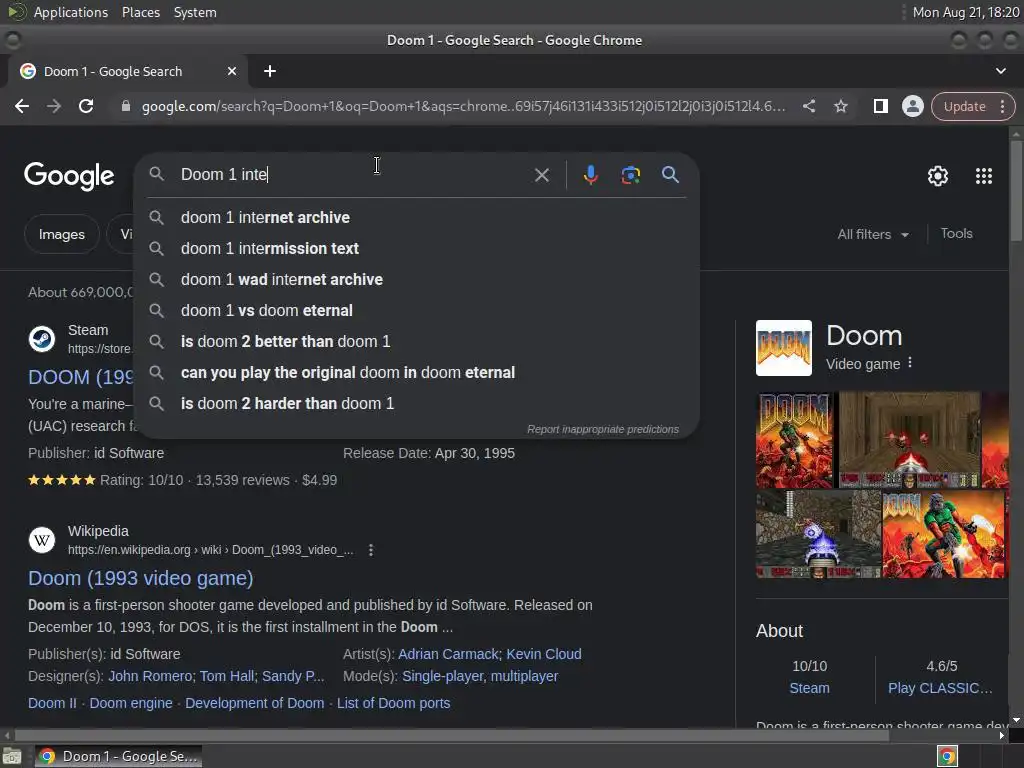
Task: Click show desktop icon in bottom panel
Action: pos(12,756)
